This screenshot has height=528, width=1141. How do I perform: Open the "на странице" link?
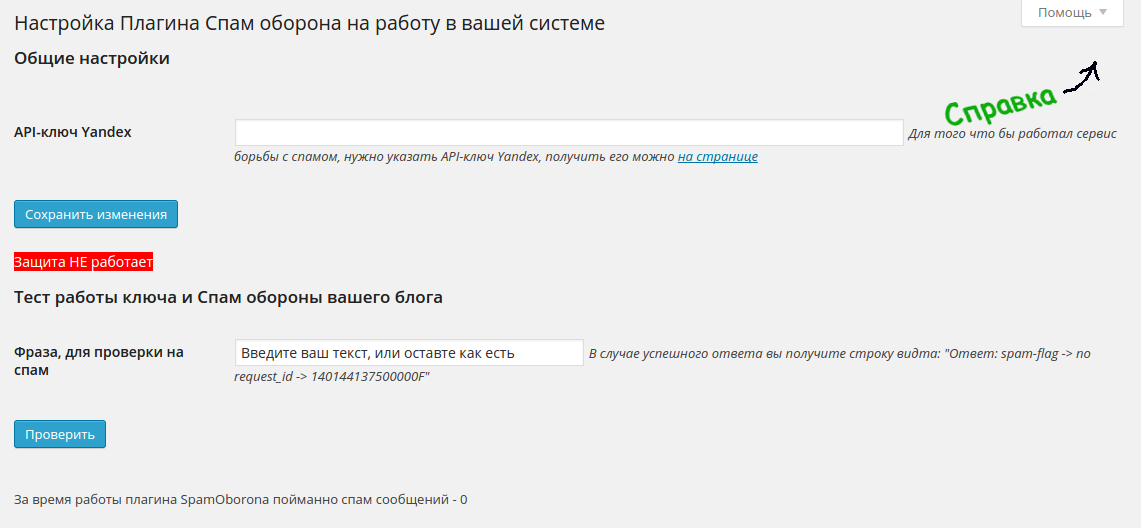[x=717, y=157]
